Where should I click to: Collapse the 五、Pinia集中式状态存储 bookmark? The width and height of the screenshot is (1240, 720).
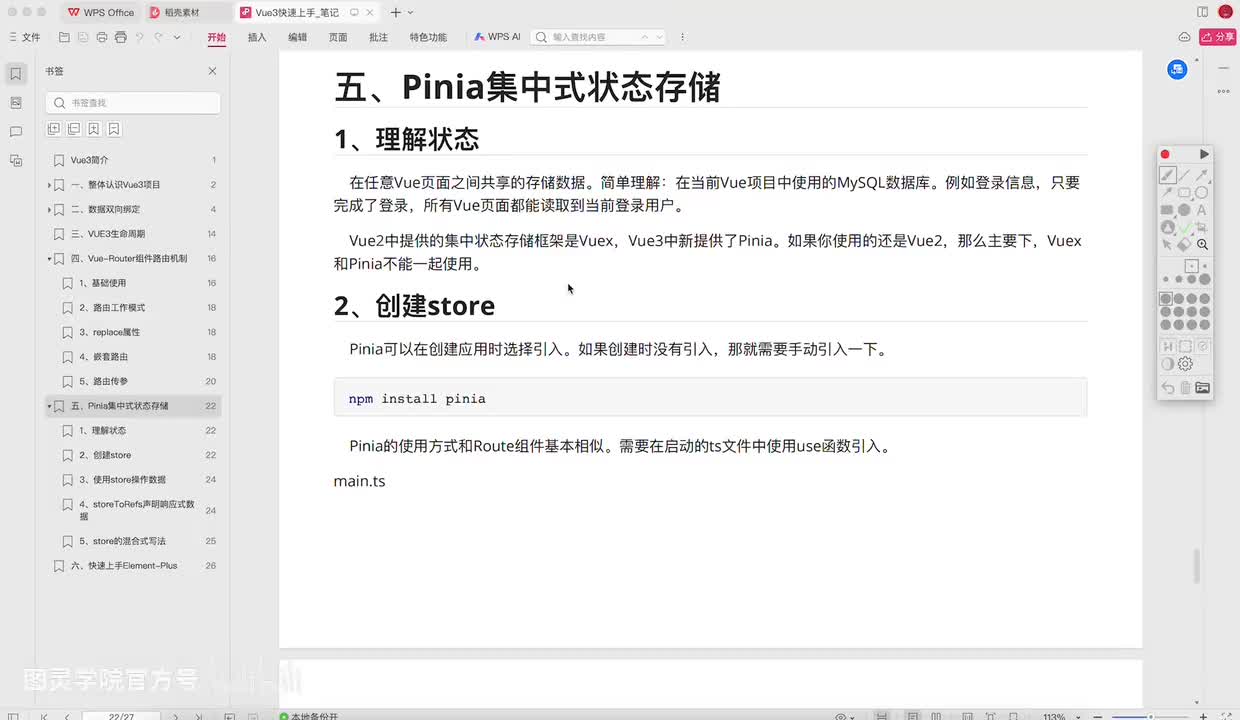pyautogui.click(x=49, y=406)
